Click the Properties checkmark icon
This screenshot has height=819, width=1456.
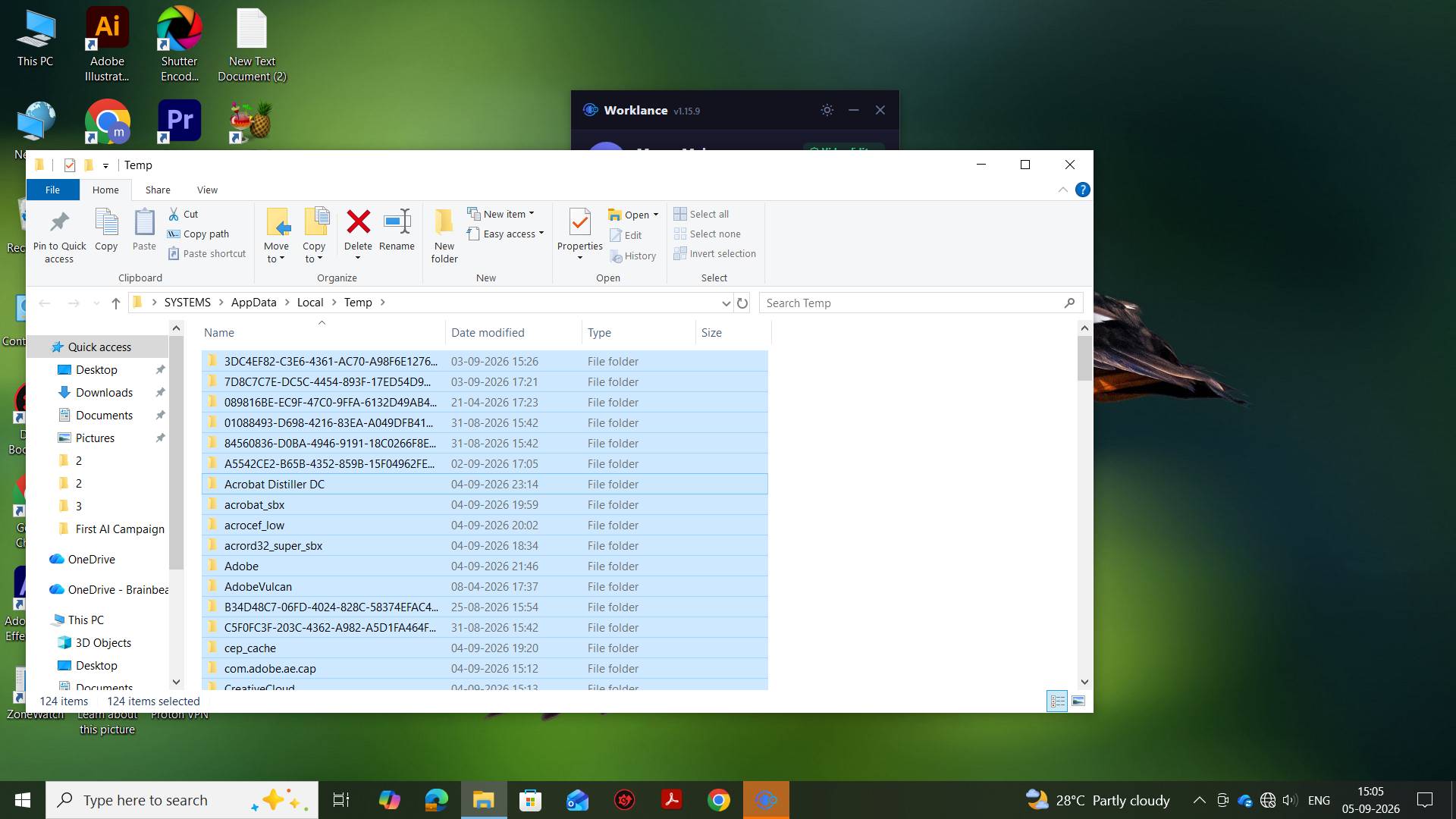tap(579, 222)
